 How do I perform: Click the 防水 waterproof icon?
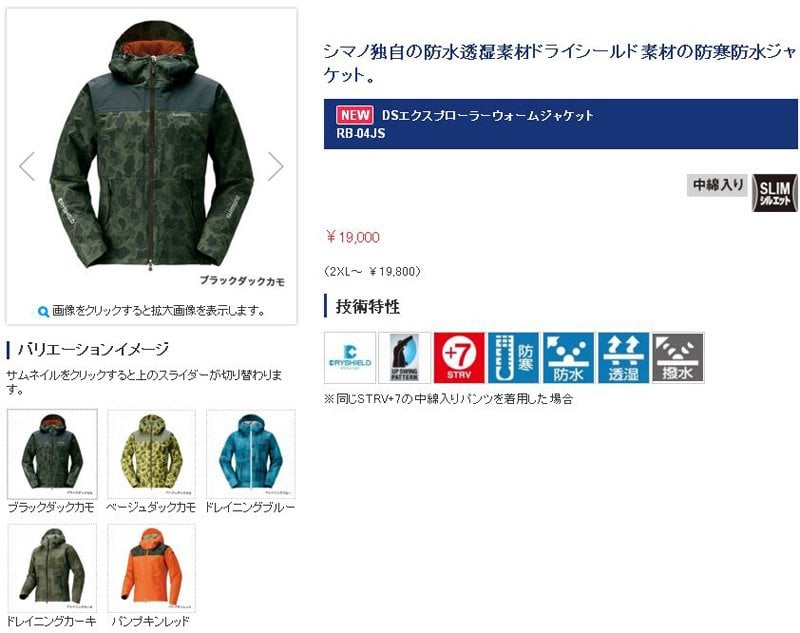tap(568, 358)
